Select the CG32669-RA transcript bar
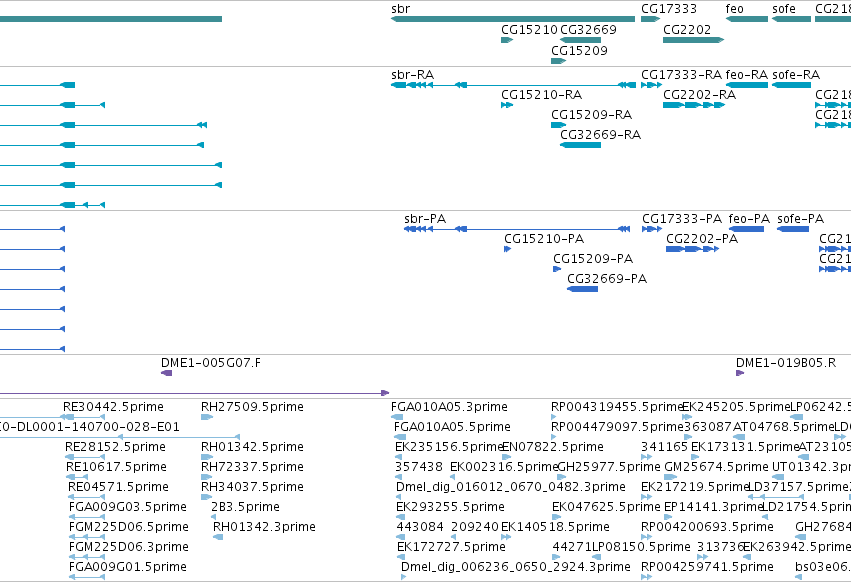 [580, 145]
